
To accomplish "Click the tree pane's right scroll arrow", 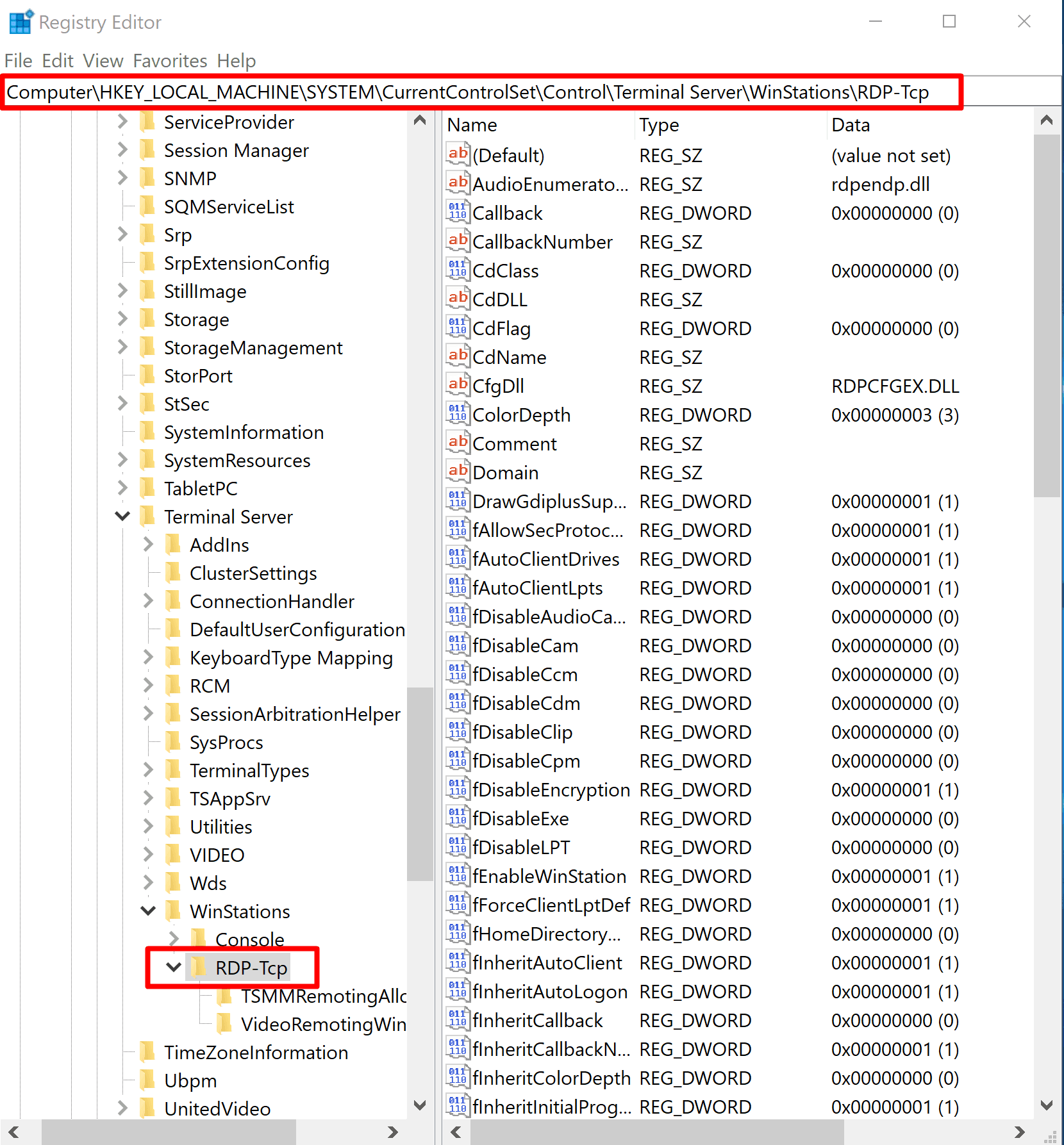I will pos(392,1132).
